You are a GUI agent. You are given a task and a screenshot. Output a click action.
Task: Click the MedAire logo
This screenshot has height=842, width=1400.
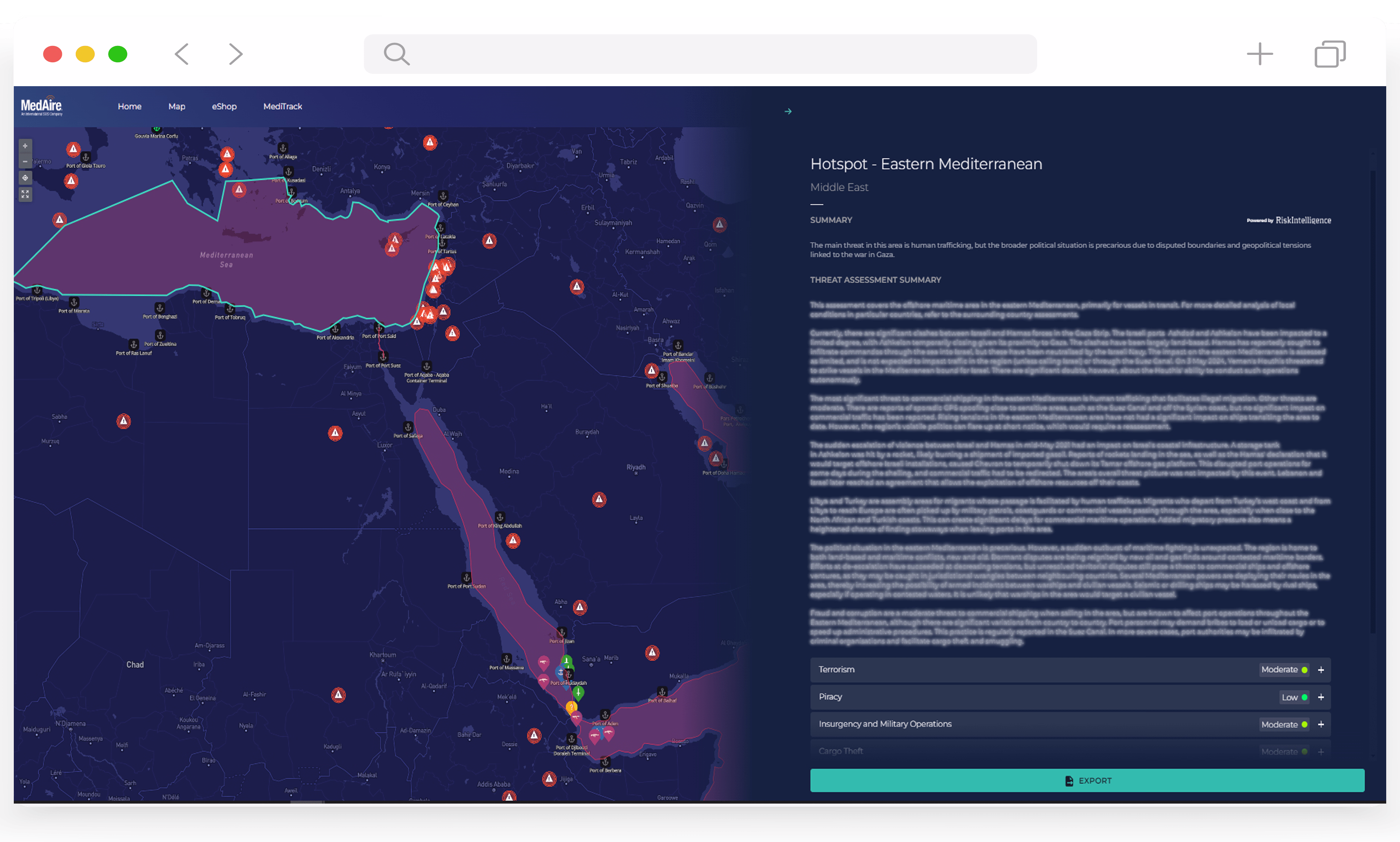[x=41, y=107]
